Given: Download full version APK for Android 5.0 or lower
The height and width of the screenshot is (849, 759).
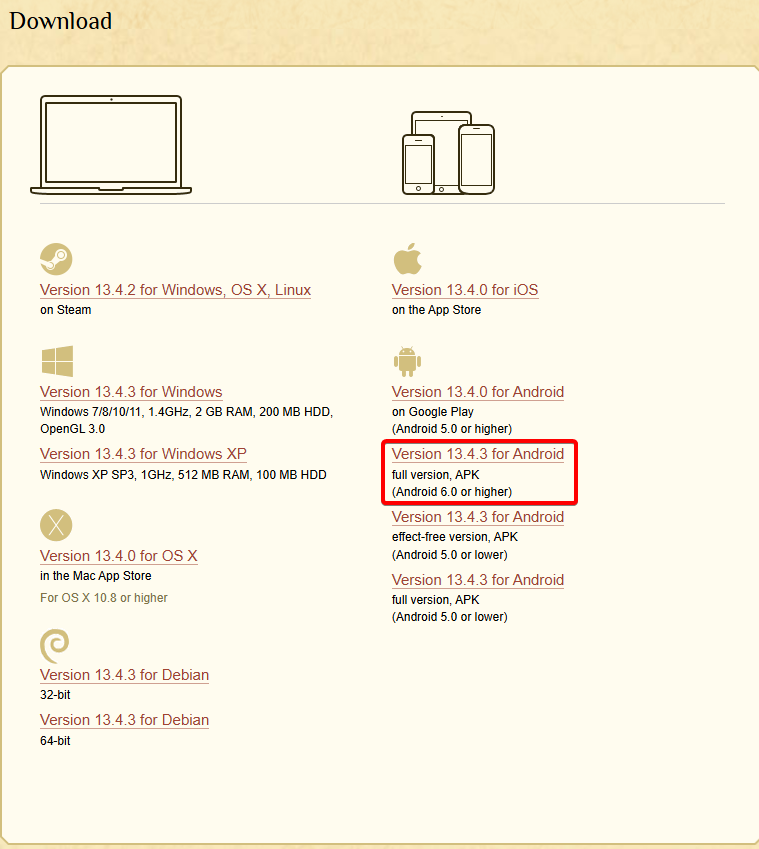Looking at the screenshot, I should pos(478,579).
